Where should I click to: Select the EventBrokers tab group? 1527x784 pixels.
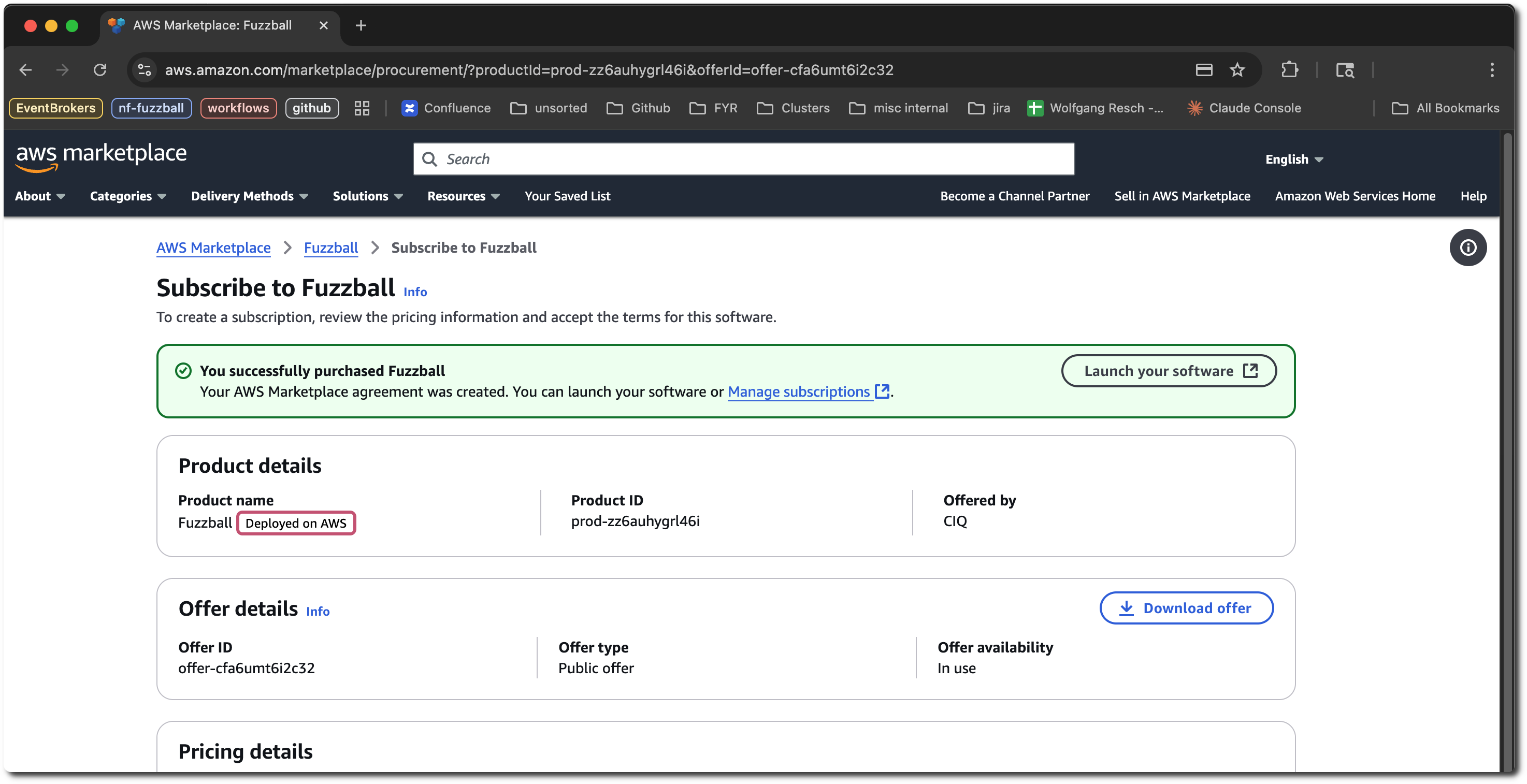tap(56, 108)
